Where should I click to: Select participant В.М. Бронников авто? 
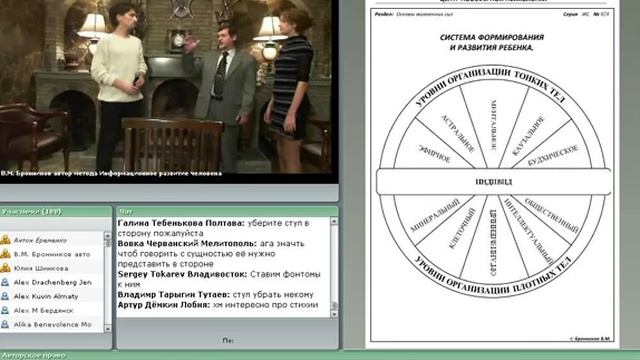click(x=52, y=254)
